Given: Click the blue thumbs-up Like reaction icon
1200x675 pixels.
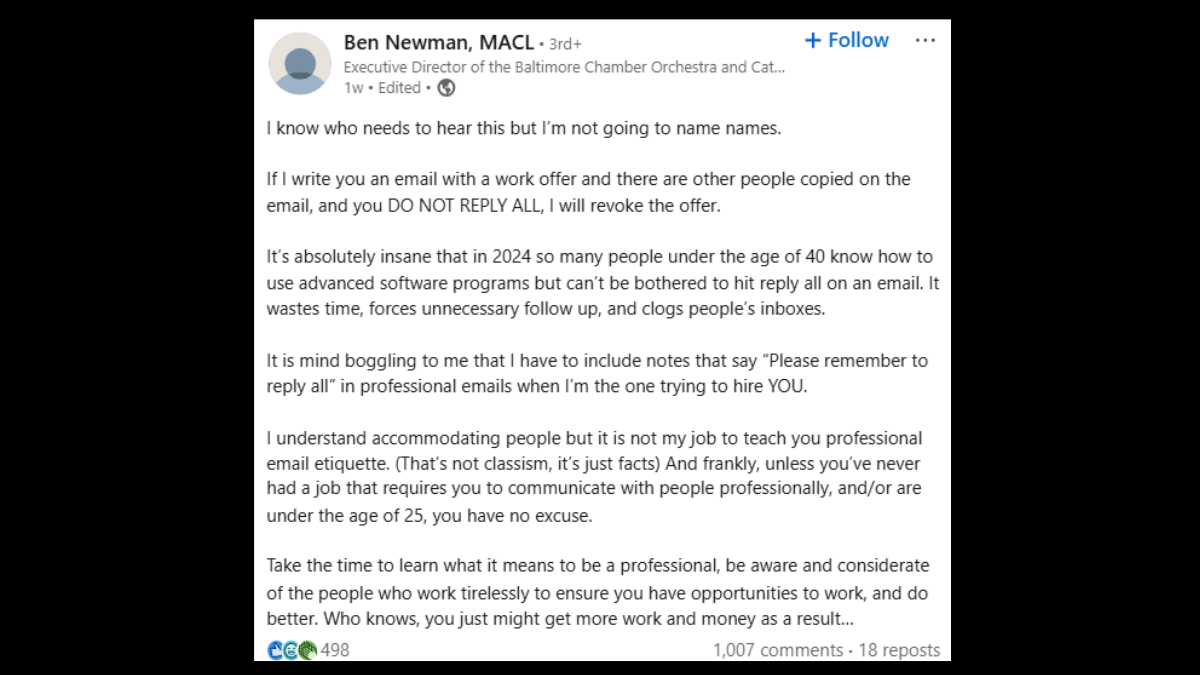Looking at the screenshot, I should (276, 650).
